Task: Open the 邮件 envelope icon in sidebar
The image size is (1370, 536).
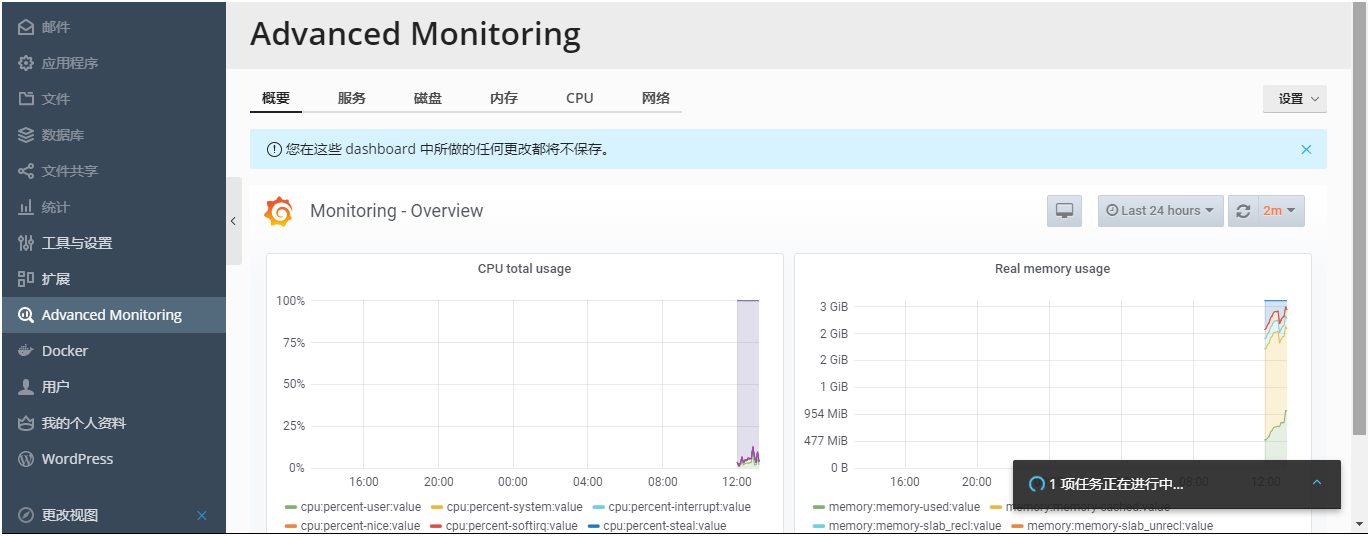Action: click(26, 27)
